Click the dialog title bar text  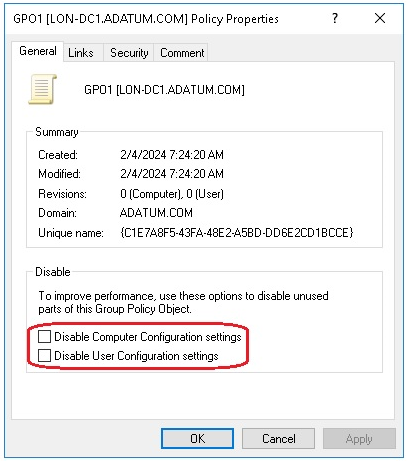point(146,19)
